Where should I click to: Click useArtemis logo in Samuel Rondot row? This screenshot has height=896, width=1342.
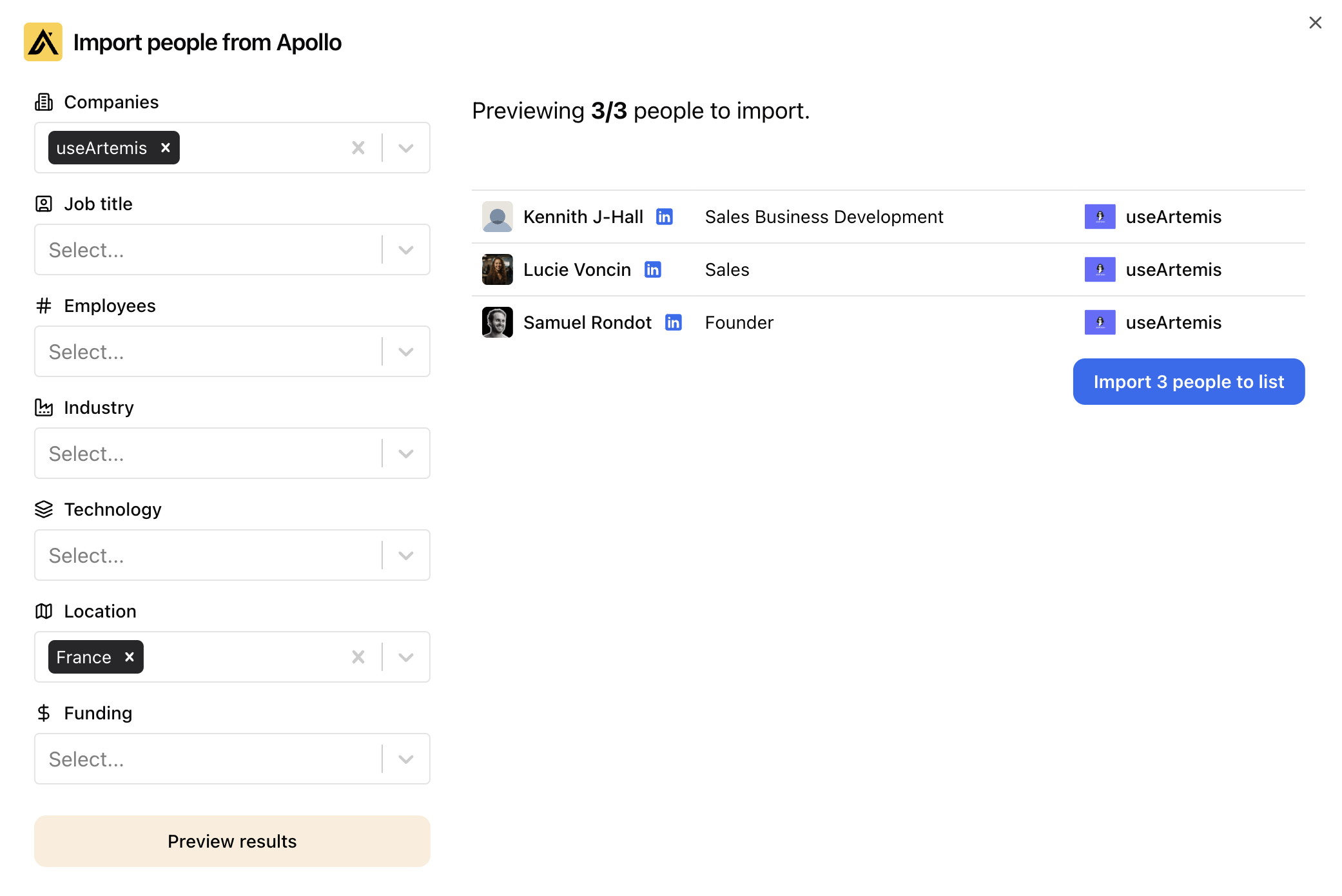(x=1100, y=322)
